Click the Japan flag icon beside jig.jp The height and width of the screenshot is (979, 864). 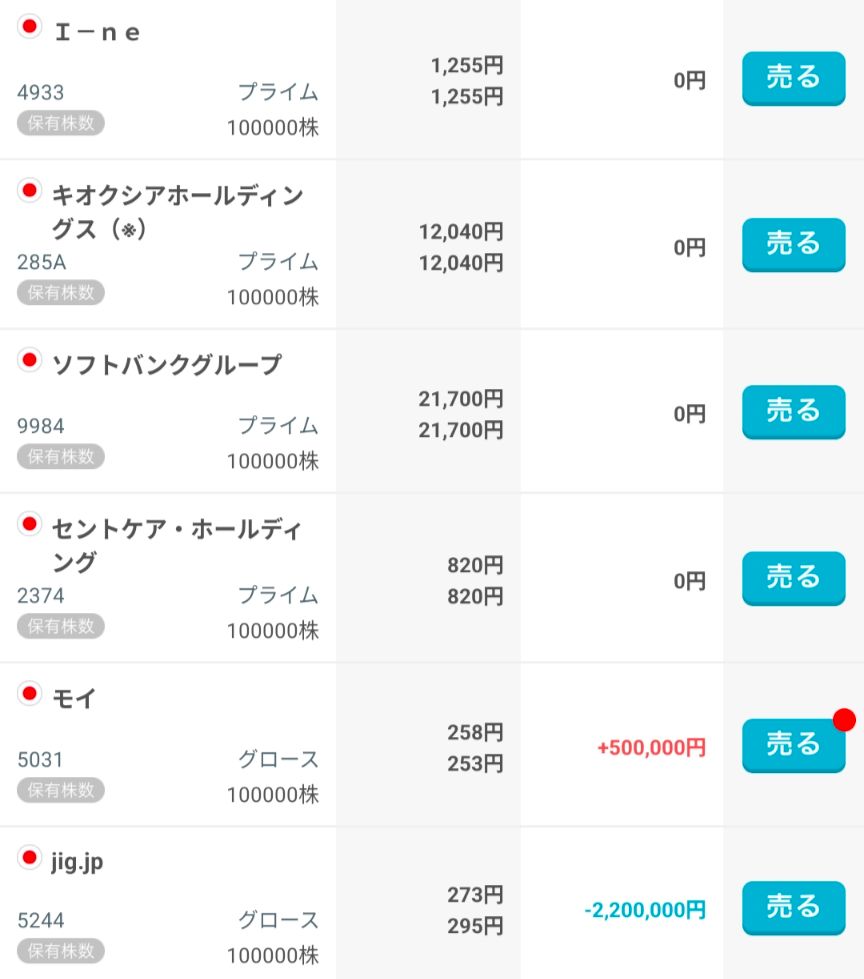point(29,857)
